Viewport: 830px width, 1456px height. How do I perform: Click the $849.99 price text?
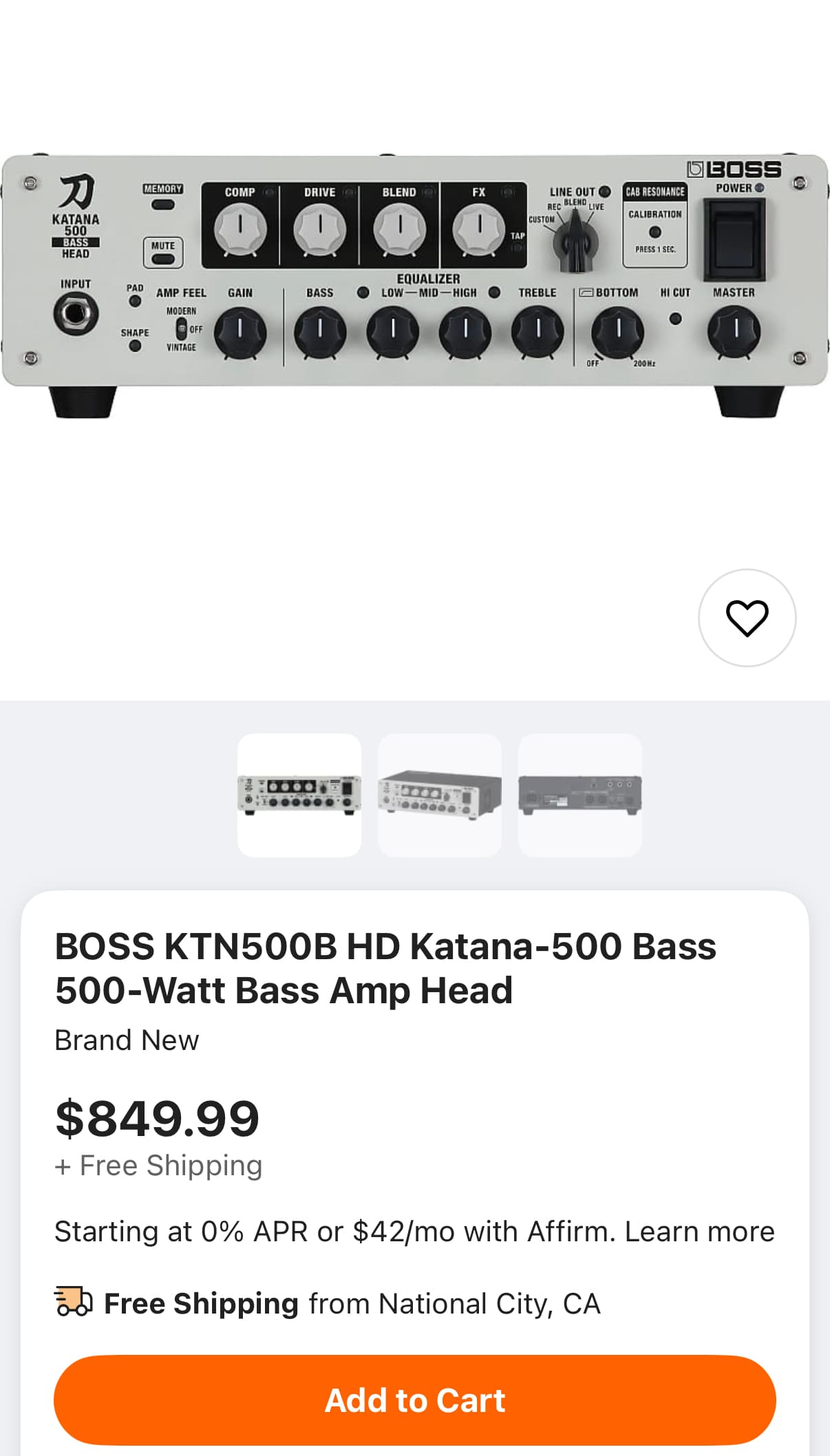point(157,1118)
